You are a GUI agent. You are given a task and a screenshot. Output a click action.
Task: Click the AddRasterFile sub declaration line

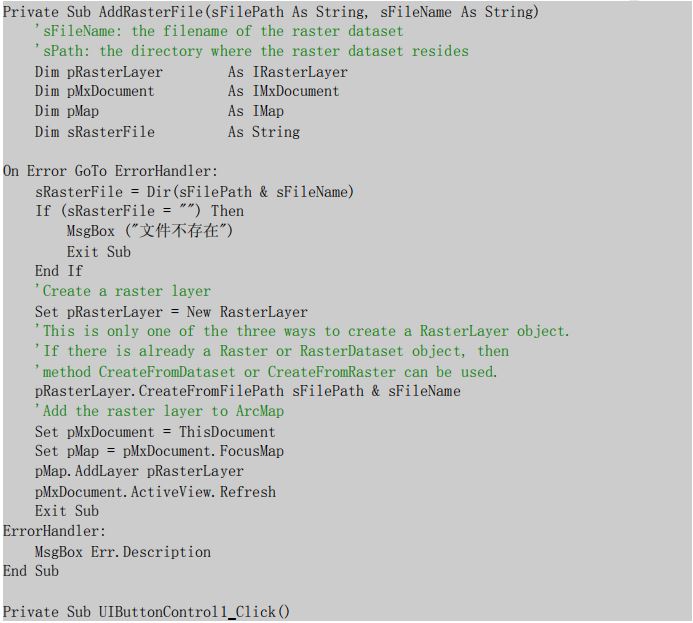(270, 12)
